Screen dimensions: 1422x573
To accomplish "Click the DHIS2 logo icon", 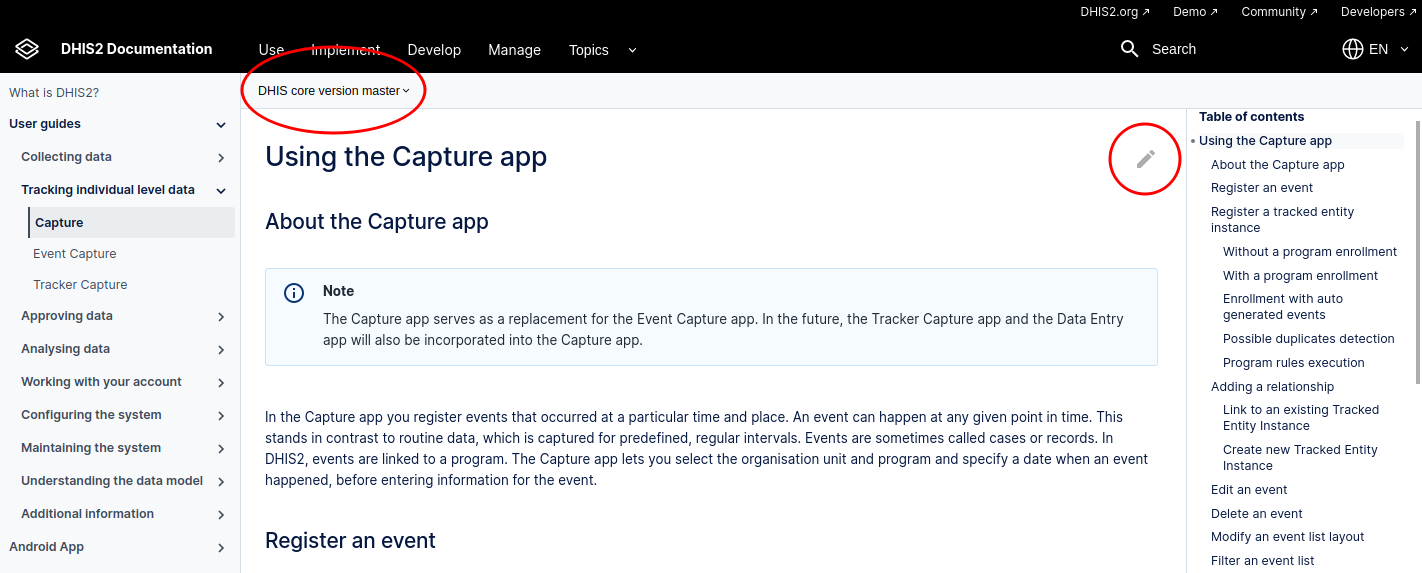I will [27, 49].
